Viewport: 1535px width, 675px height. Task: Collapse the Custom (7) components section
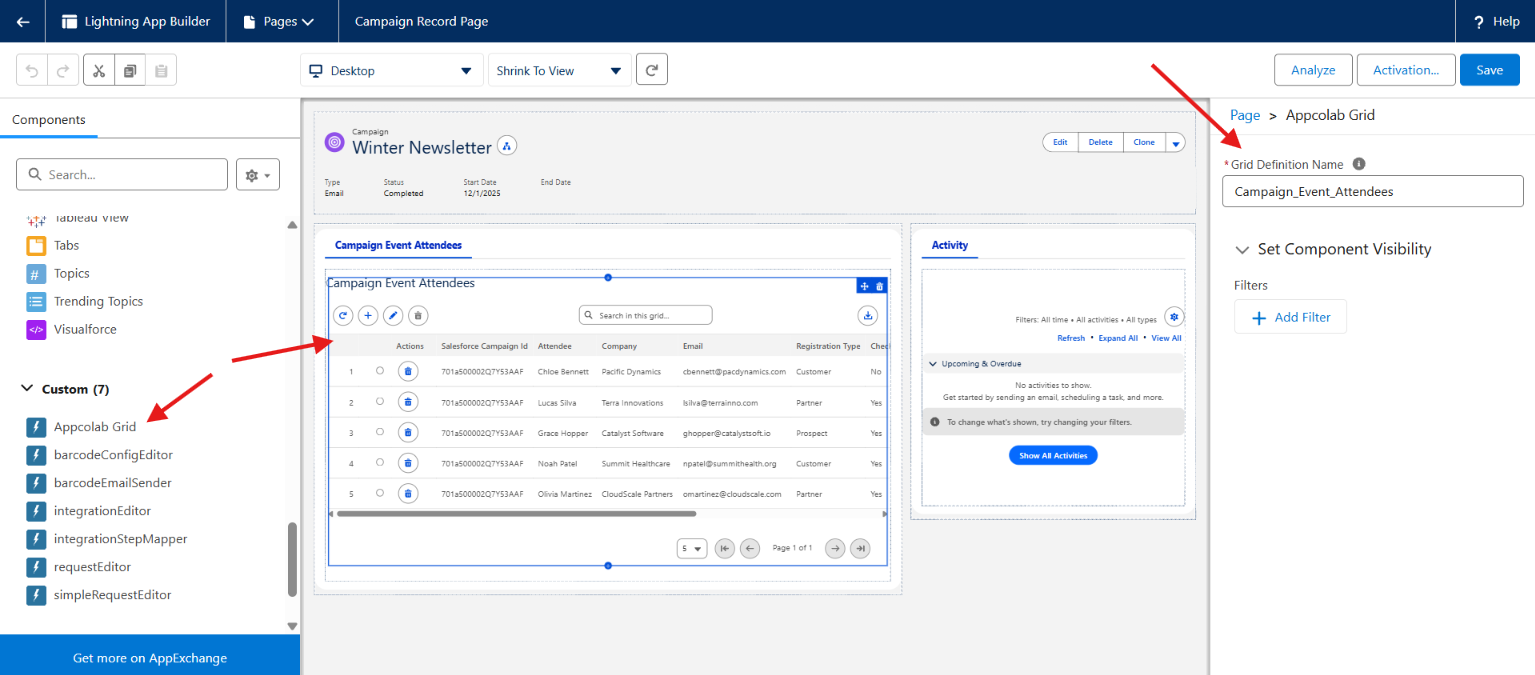coord(27,389)
